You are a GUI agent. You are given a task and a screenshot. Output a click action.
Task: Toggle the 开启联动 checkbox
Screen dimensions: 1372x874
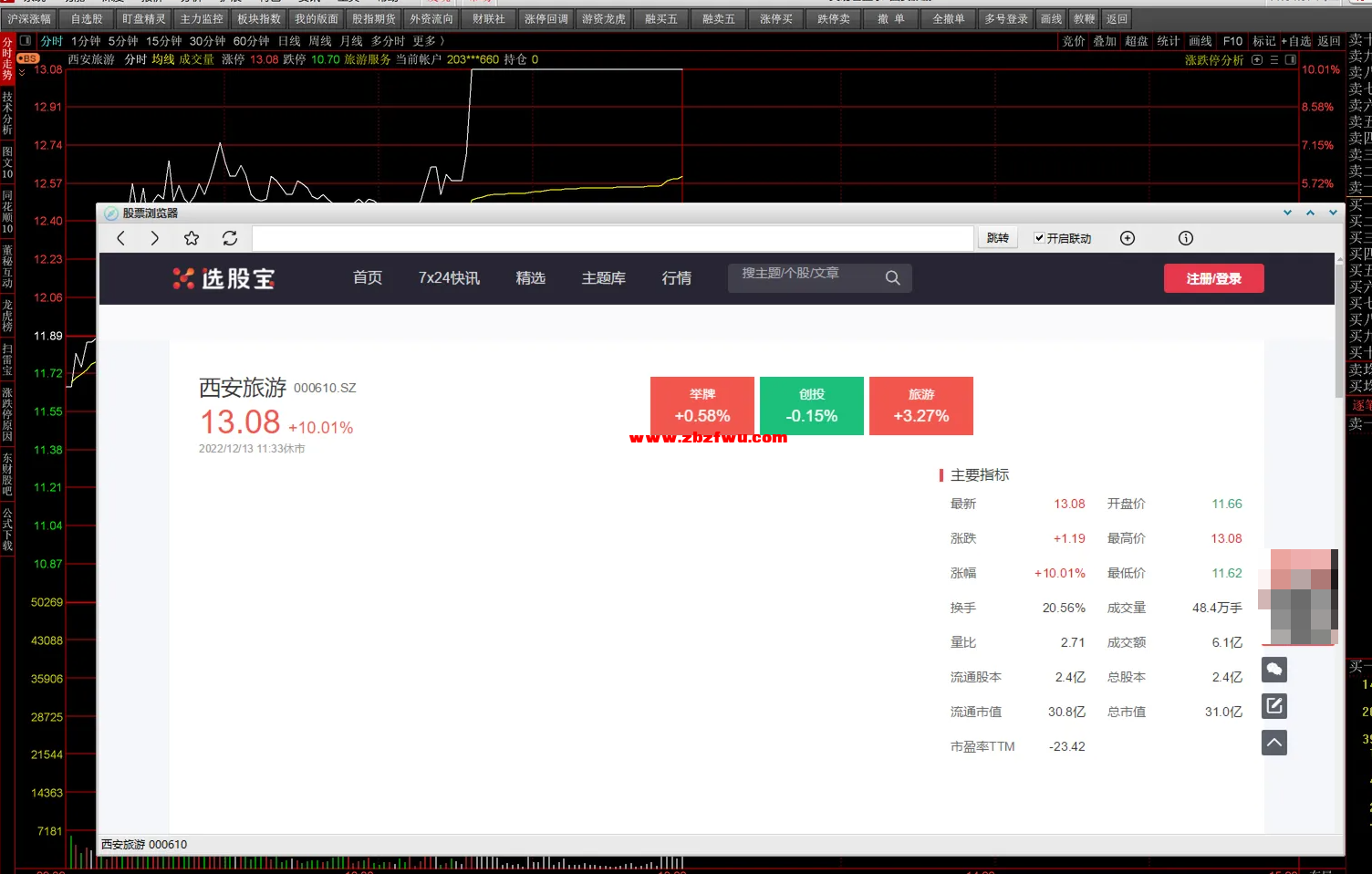pyautogui.click(x=1039, y=238)
